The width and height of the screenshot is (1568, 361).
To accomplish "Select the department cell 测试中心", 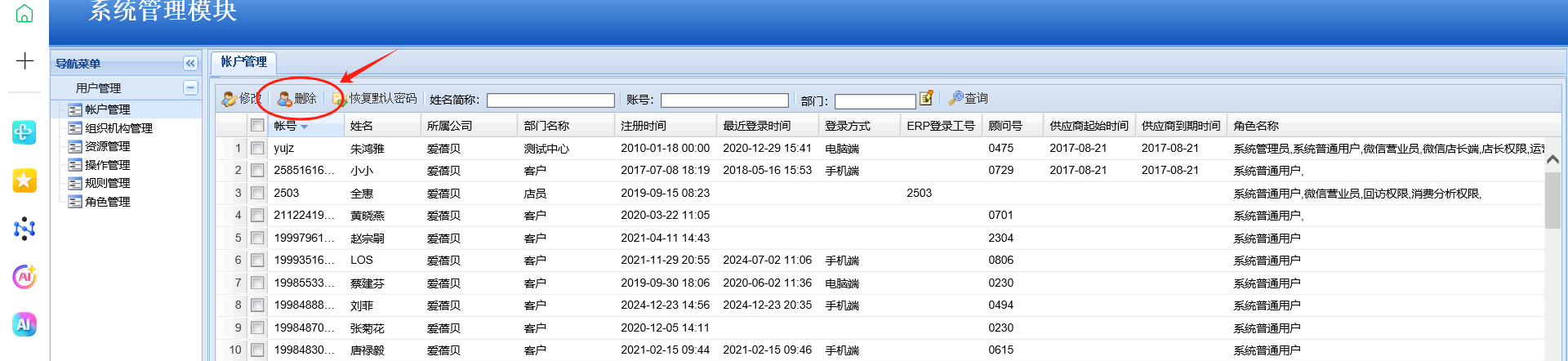I will [x=546, y=149].
